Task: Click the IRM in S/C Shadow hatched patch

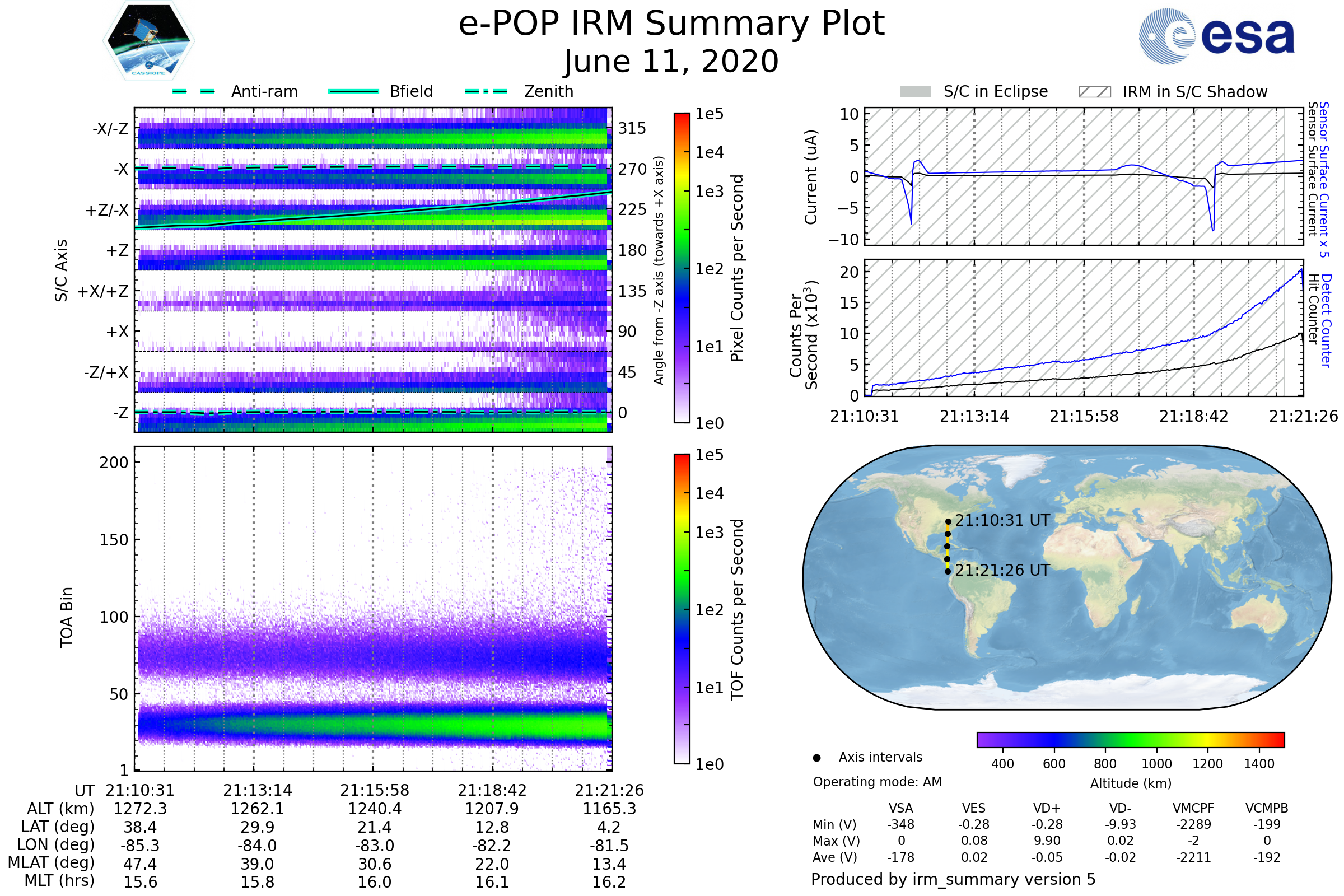Action: click(x=1094, y=92)
